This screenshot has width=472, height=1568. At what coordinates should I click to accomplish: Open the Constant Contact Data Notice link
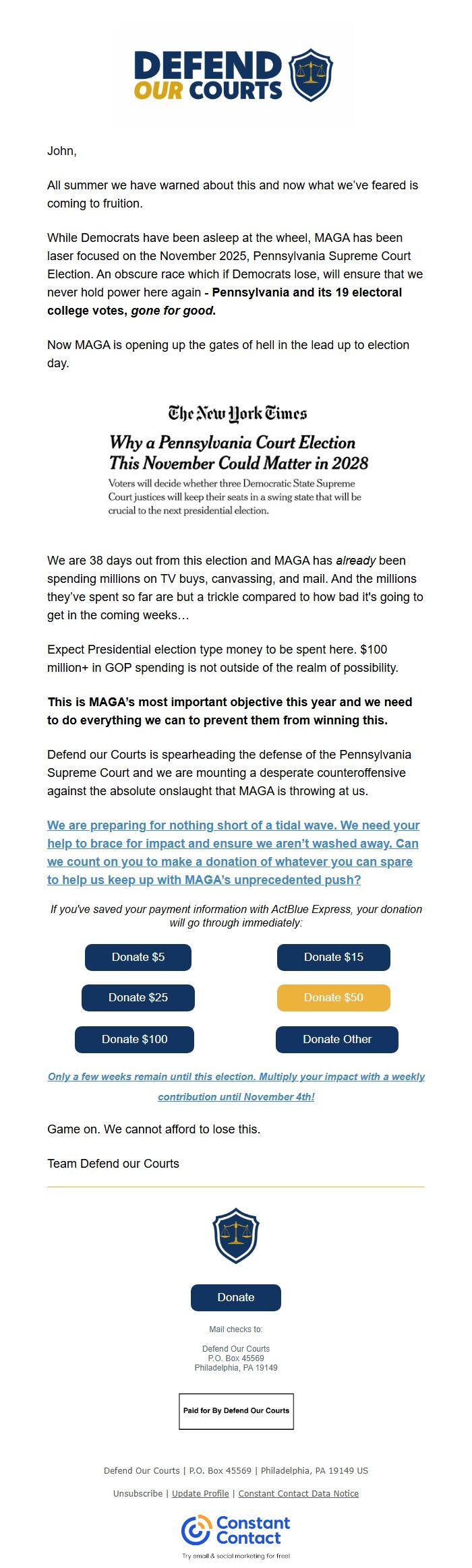point(298,1493)
